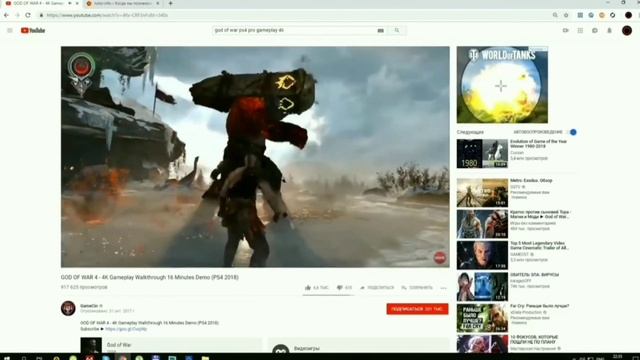This screenshot has height=360, width=640.
Task: Open the notifications bell
Action: pos(609,31)
